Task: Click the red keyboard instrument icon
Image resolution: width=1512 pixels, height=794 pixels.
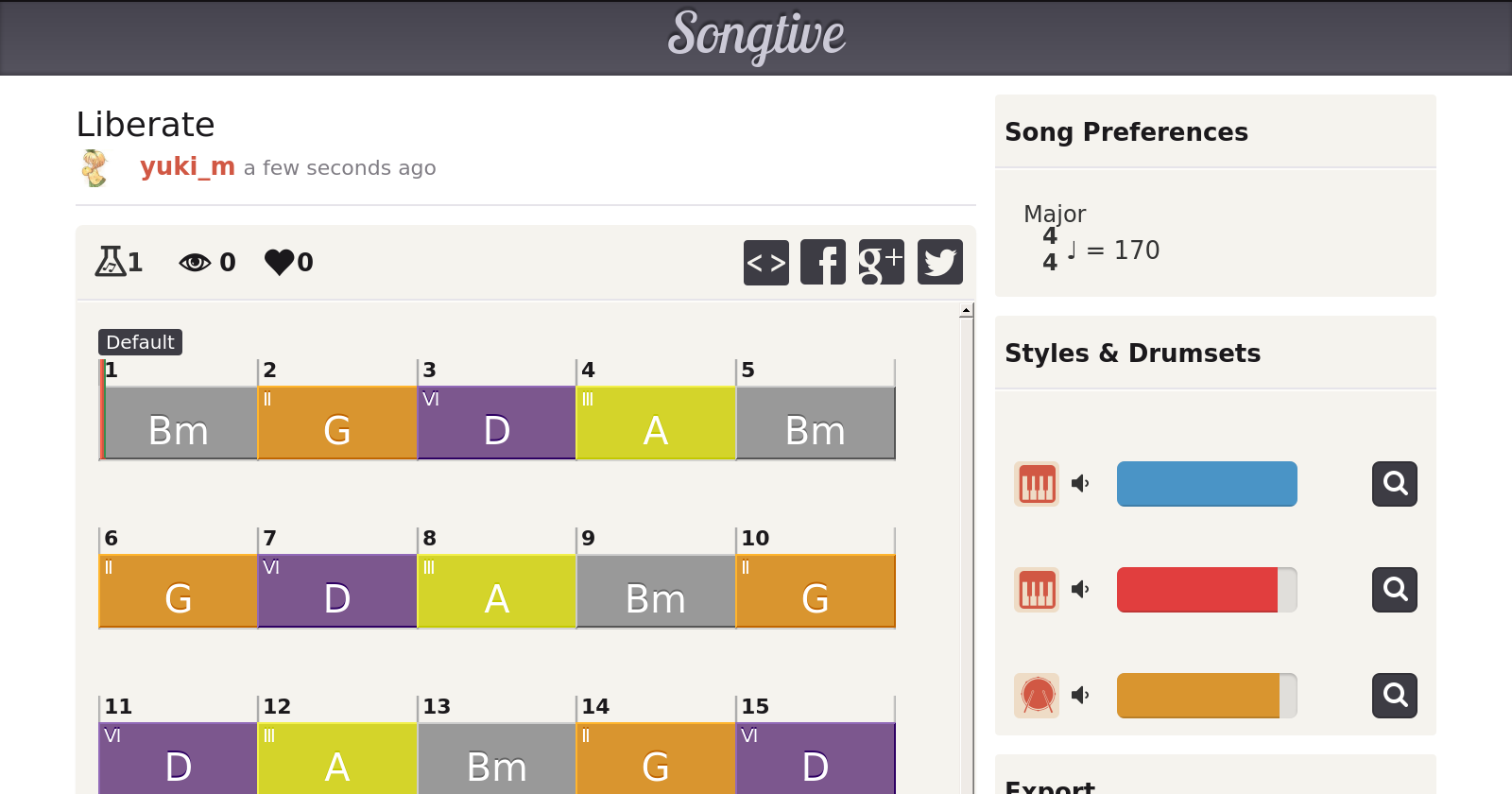Action: (x=1037, y=590)
